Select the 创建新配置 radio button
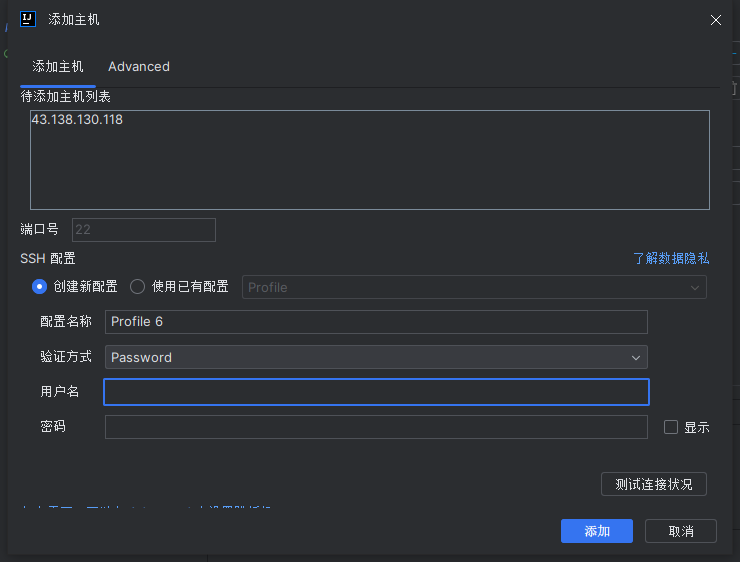This screenshot has width=740, height=562. [40, 287]
